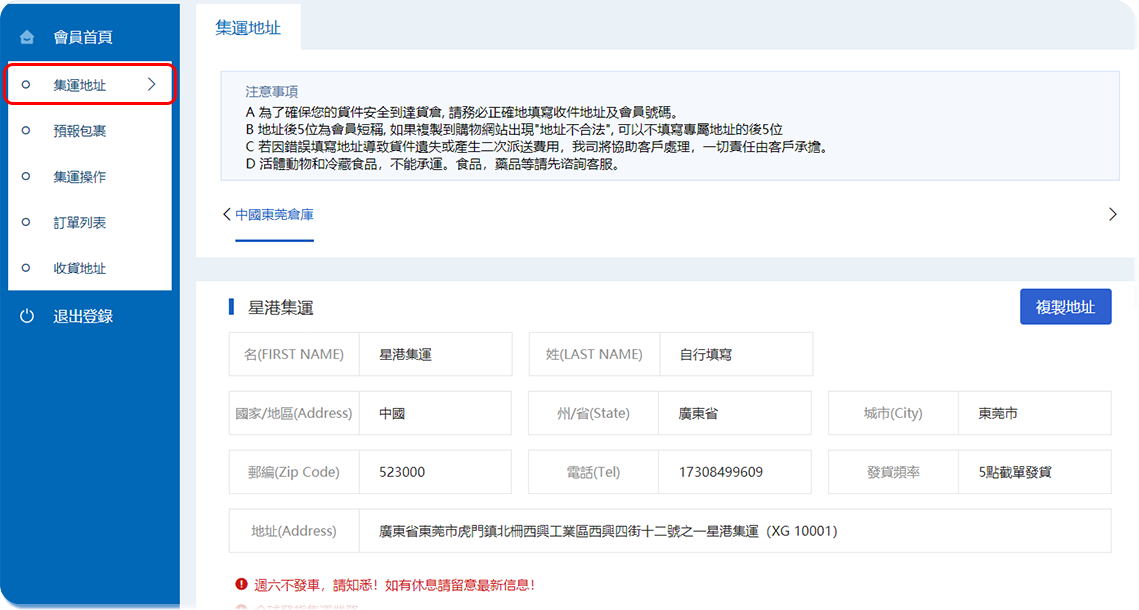The image size is (1139, 610).
Task: Click the circle bullet beside 訂單列表
Action: tap(26, 223)
